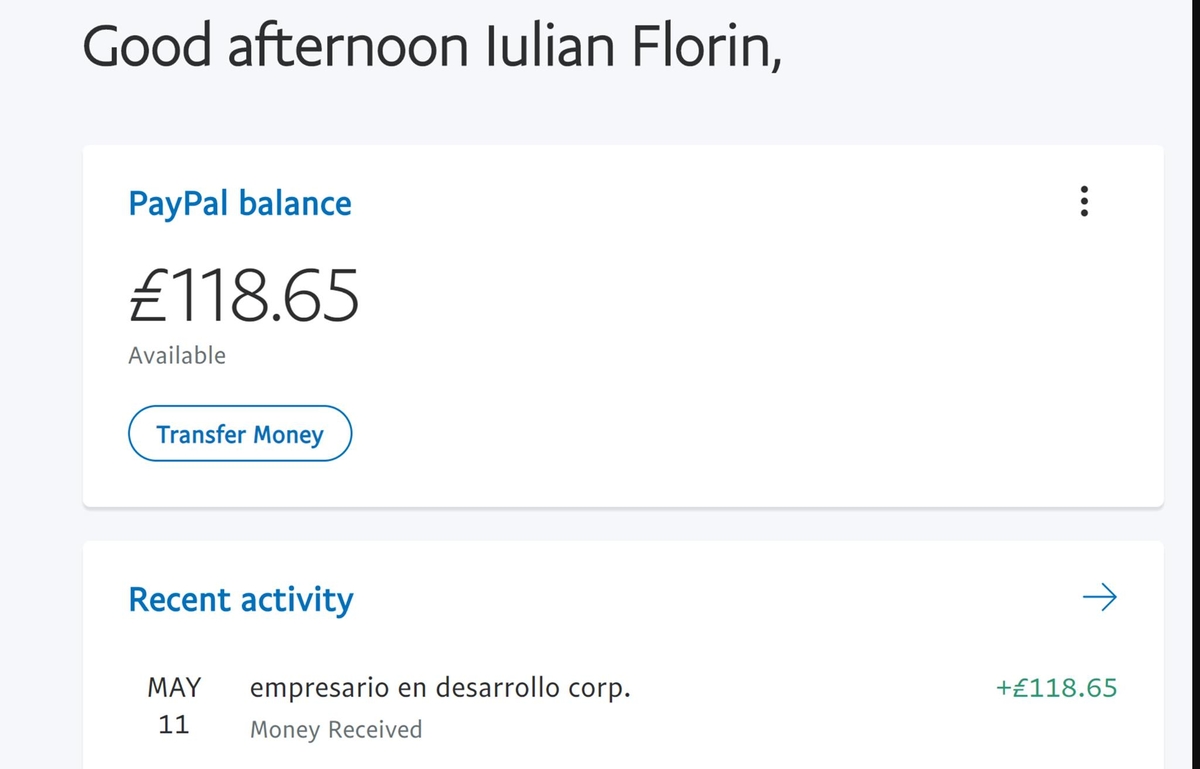The image size is (1200, 769).
Task: Click the Recent activity right-arrow icon
Action: pos(1099,598)
